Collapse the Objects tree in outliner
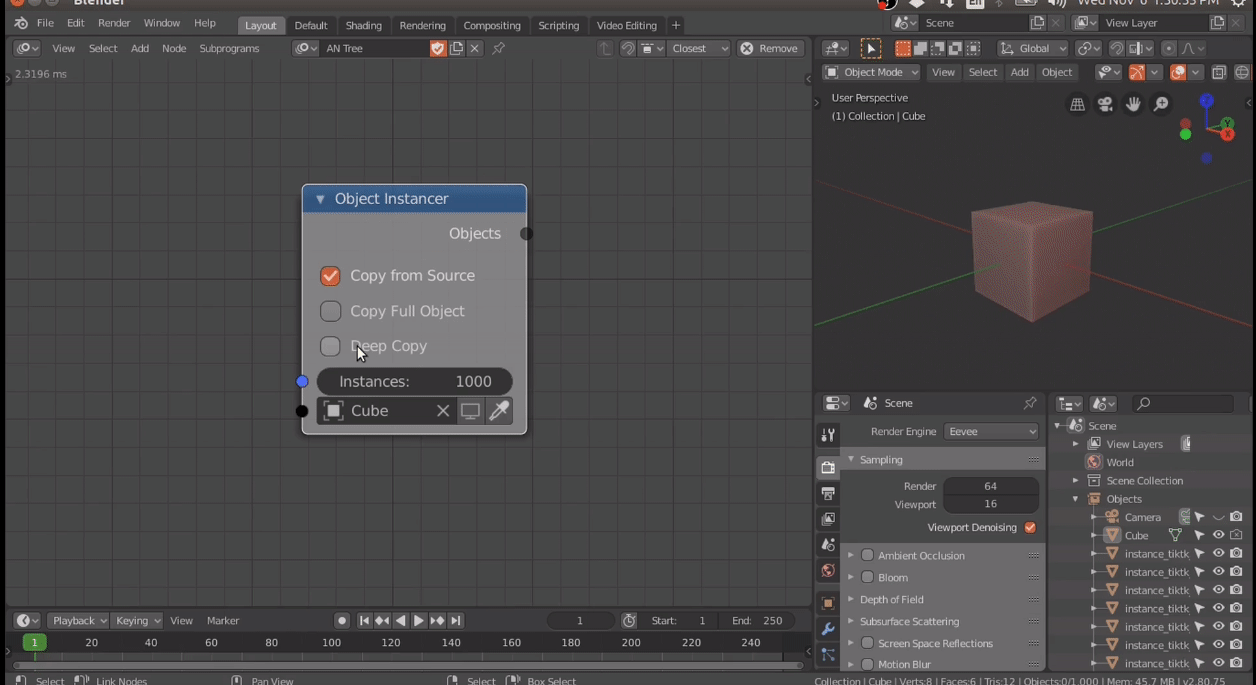1256x685 pixels. (1076, 499)
